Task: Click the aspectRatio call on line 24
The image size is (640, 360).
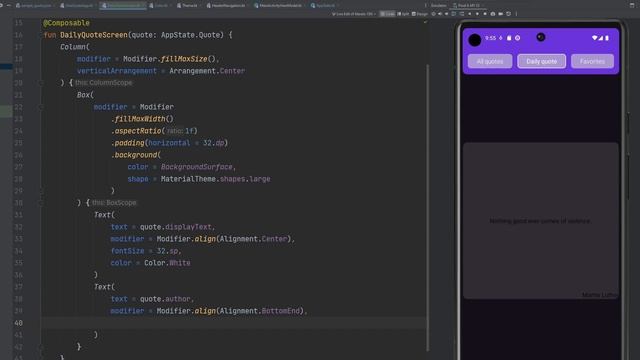Action: pos(138,131)
